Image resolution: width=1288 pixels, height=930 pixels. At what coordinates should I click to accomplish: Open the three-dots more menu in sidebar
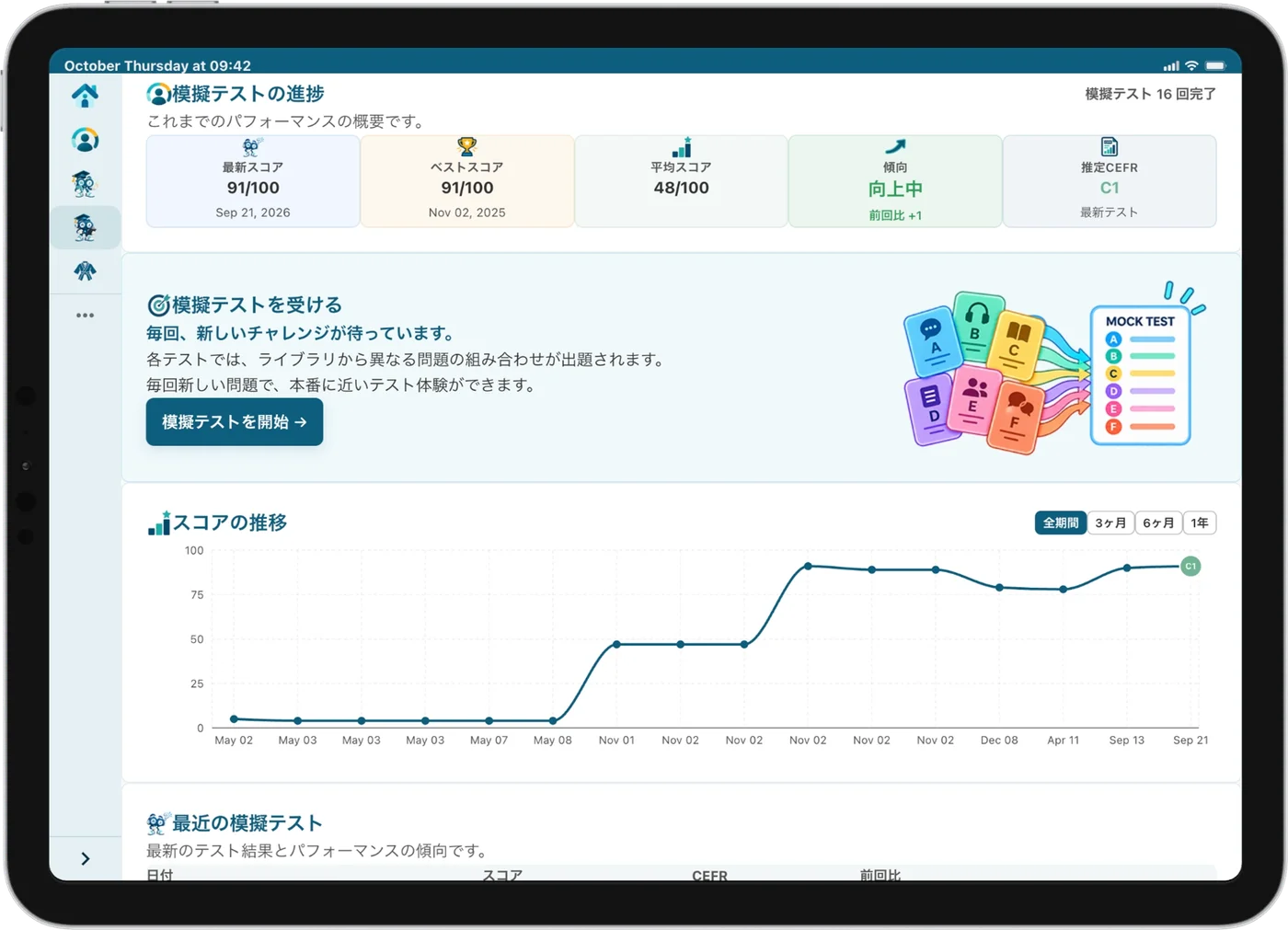tap(85, 316)
